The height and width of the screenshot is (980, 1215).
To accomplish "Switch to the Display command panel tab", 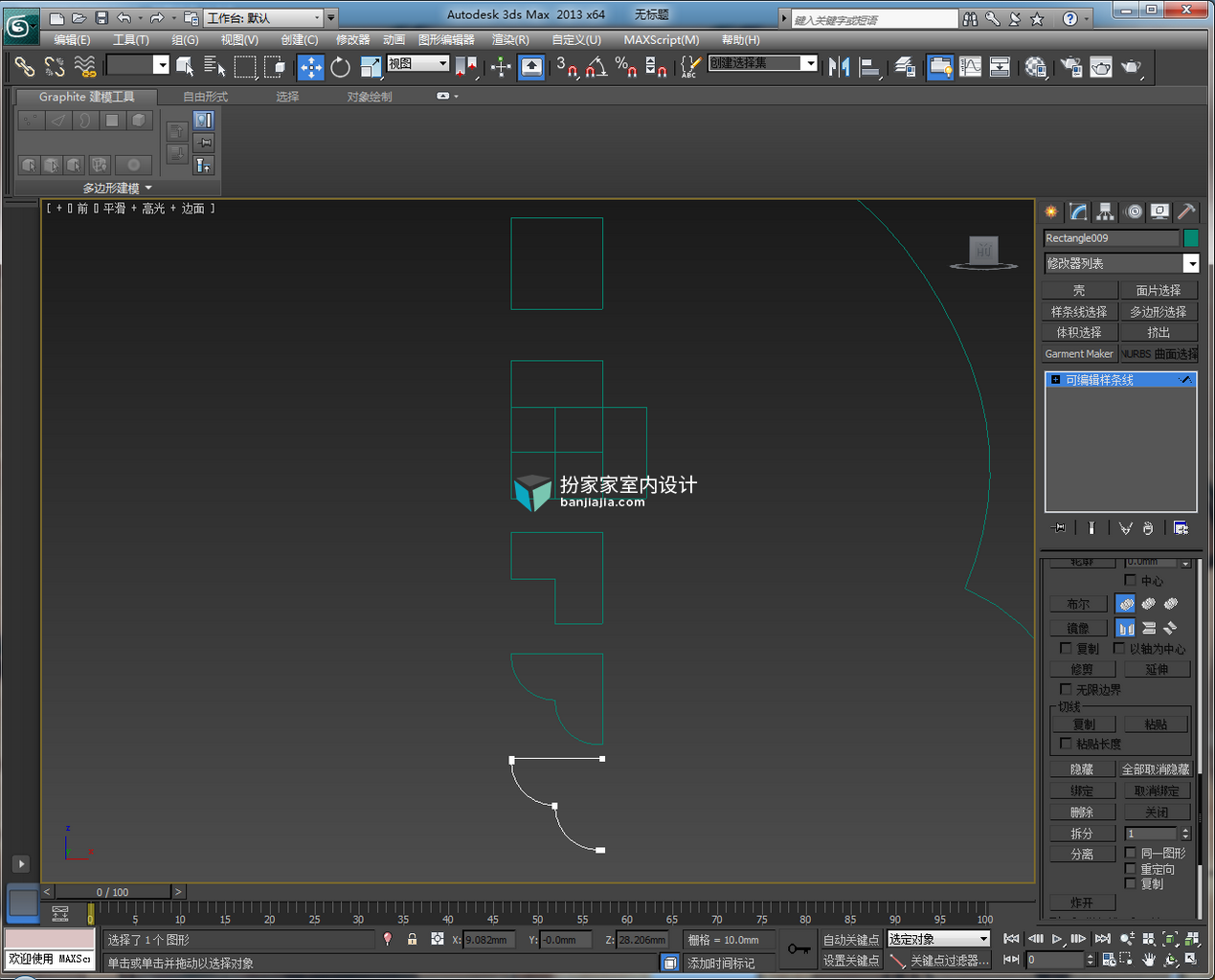I will (x=1159, y=212).
